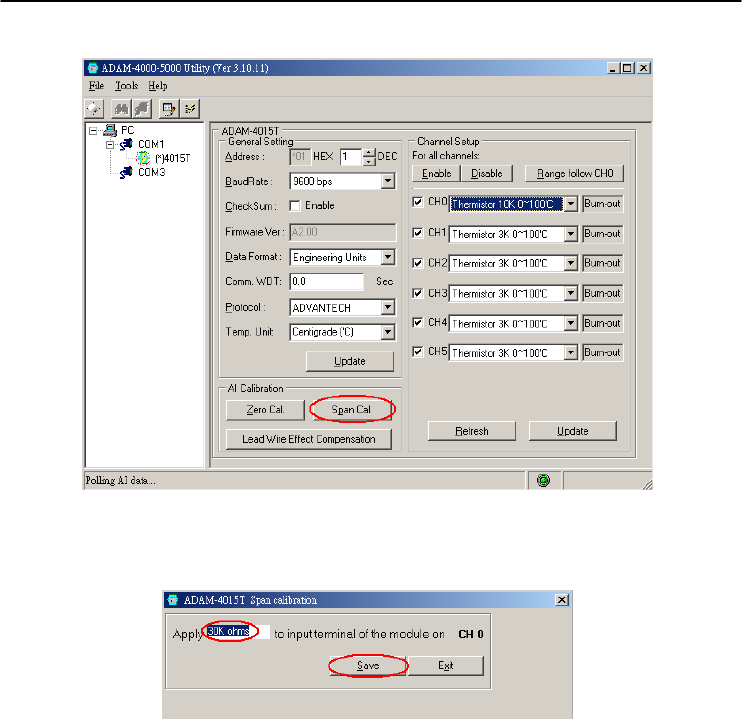The image size is (742, 719).
Task: Open the Protocol dropdown
Action: (388, 307)
